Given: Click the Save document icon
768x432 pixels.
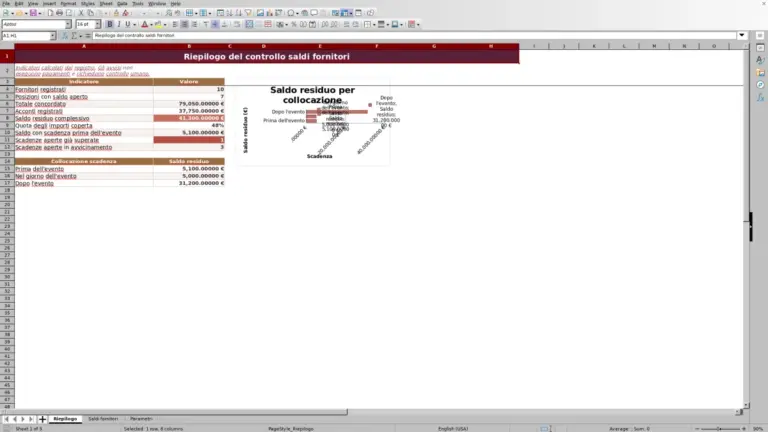Looking at the screenshot, I should click(33, 13).
